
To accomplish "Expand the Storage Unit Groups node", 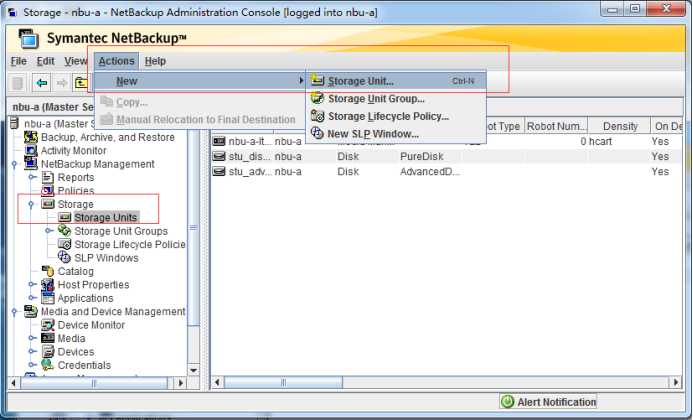I will [49, 231].
